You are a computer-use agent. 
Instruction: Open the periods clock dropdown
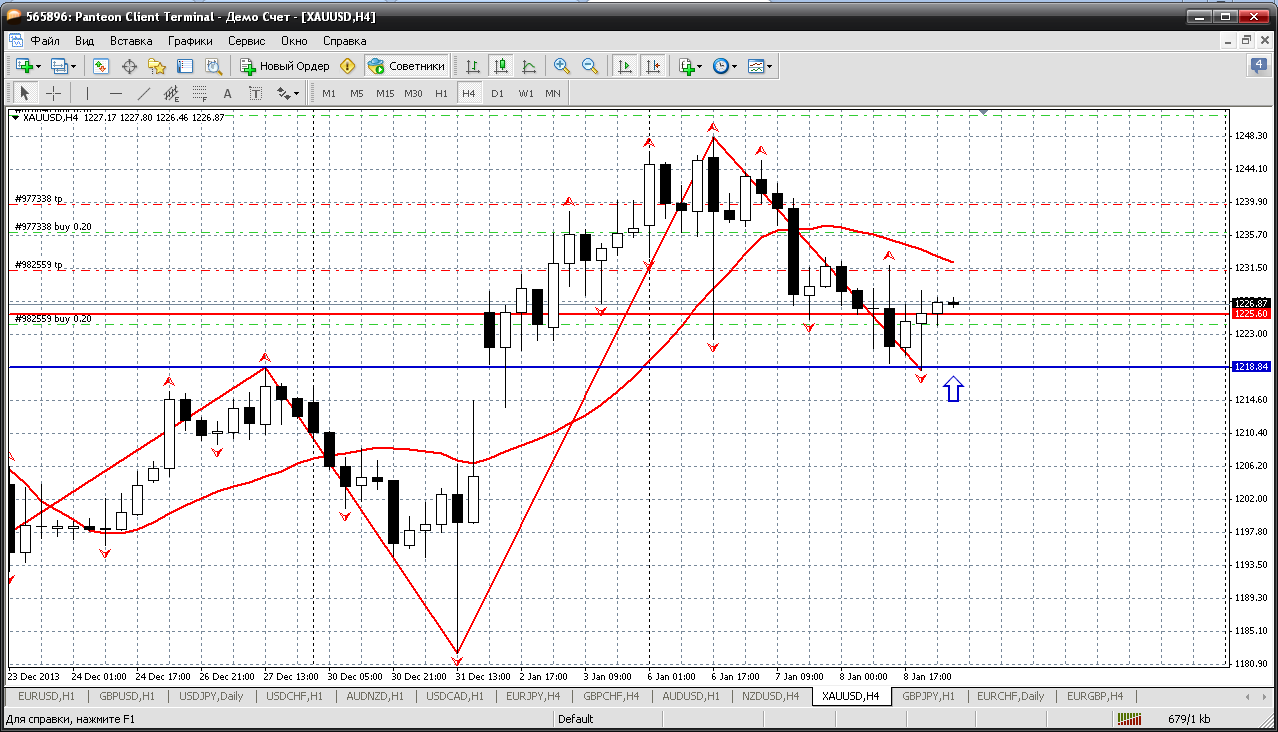[x=724, y=66]
